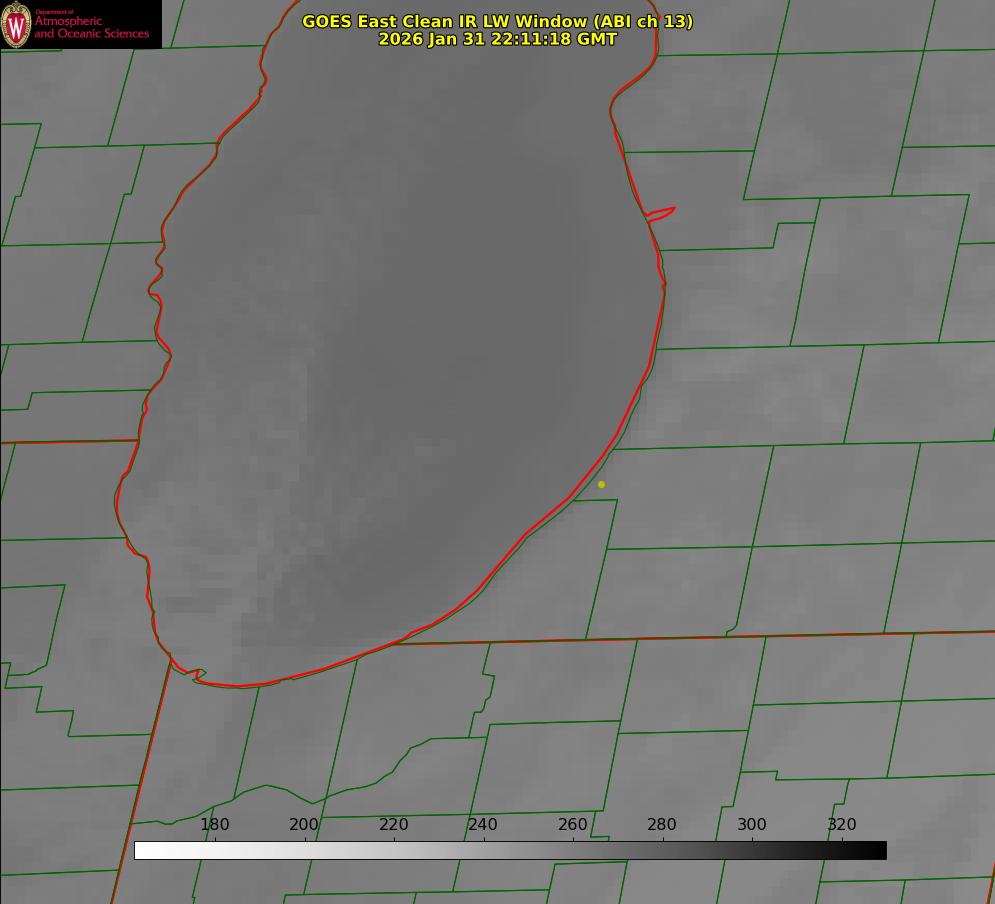Click the 260 colorbar label
Viewport: 995px width, 904px height.
click(x=572, y=824)
